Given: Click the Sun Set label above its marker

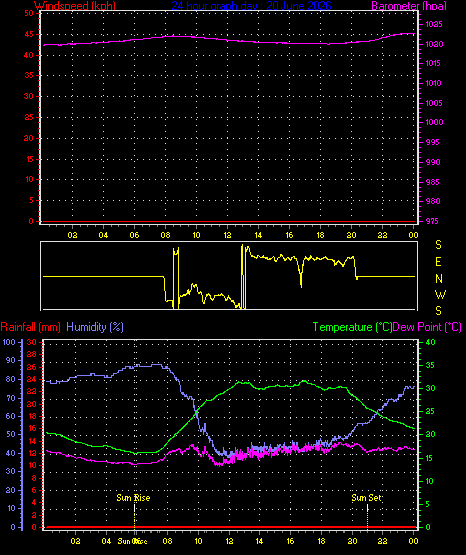Looking at the screenshot, I should point(367,498).
